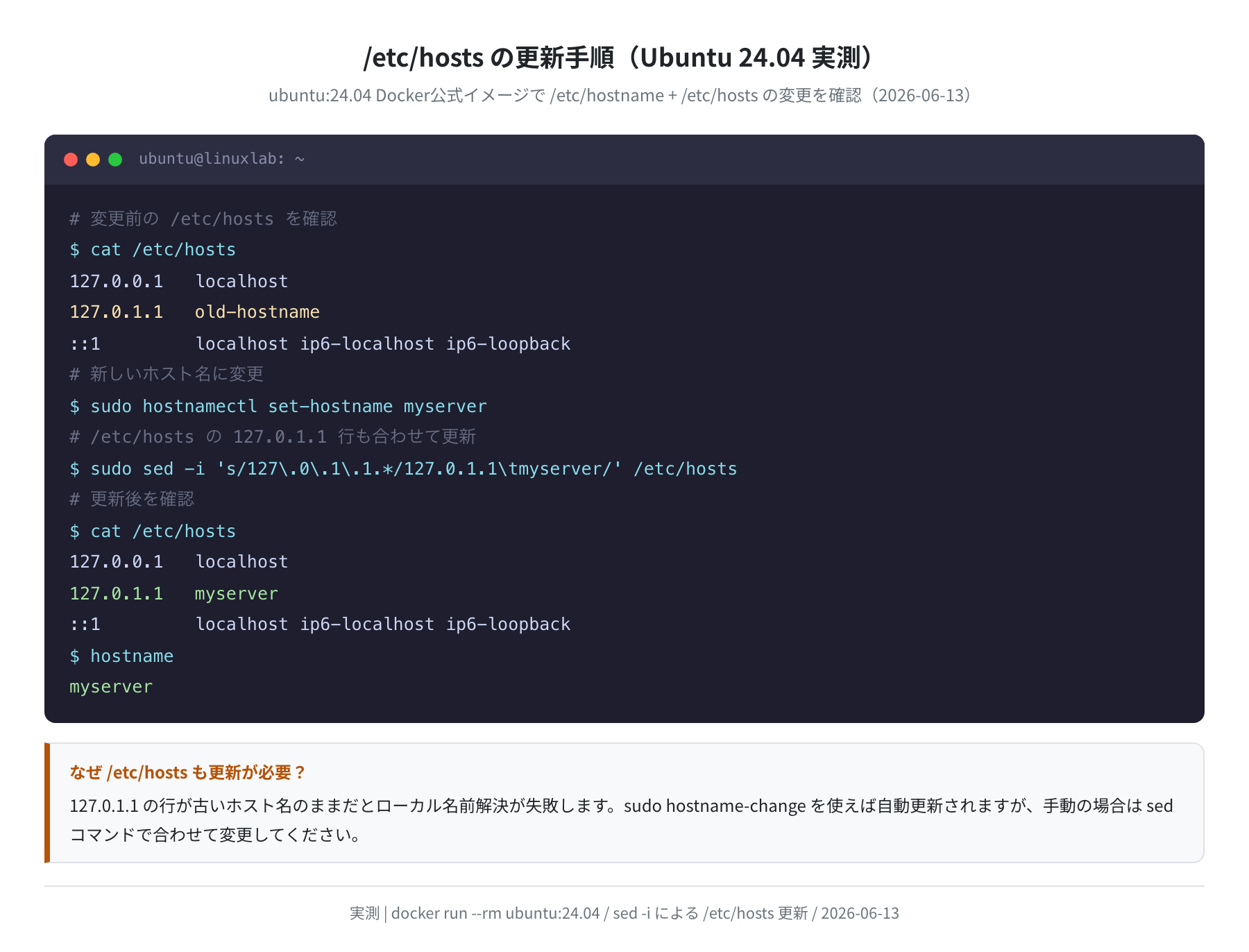Click the red close dot in terminal

[x=71, y=160]
